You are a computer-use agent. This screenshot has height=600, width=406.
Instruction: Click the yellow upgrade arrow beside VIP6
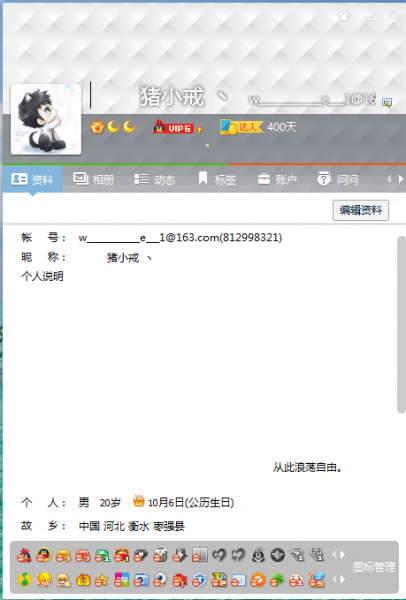coord(199,130)
